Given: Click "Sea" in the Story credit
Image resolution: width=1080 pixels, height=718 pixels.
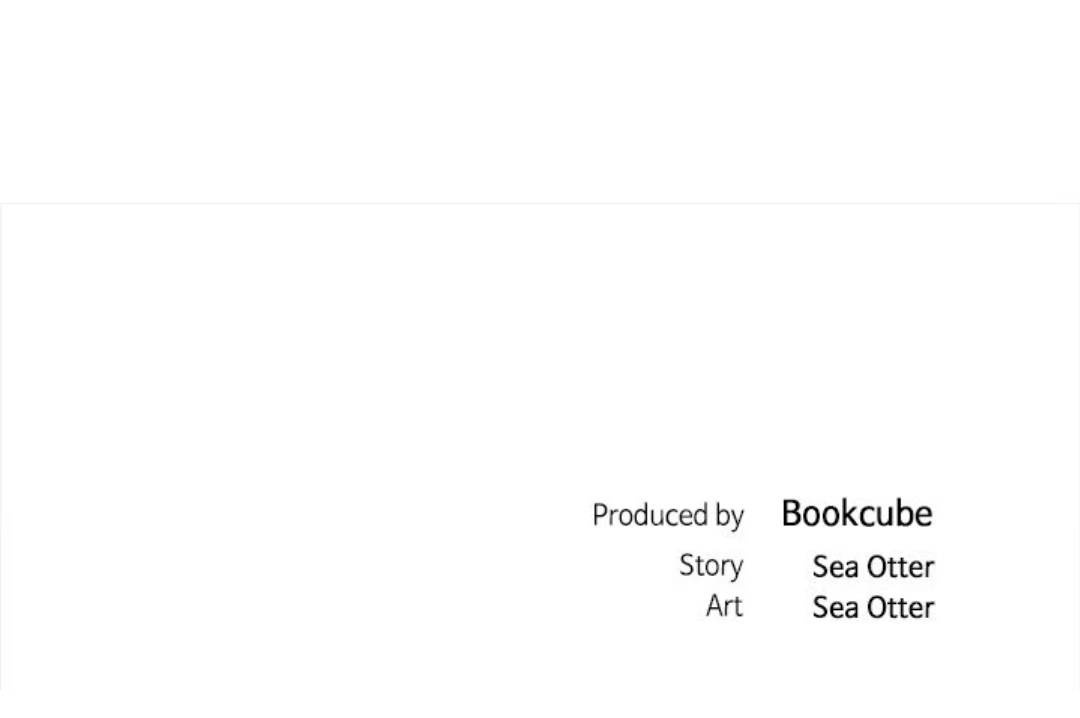Looking at the screenshot, I should pos(835,567).
